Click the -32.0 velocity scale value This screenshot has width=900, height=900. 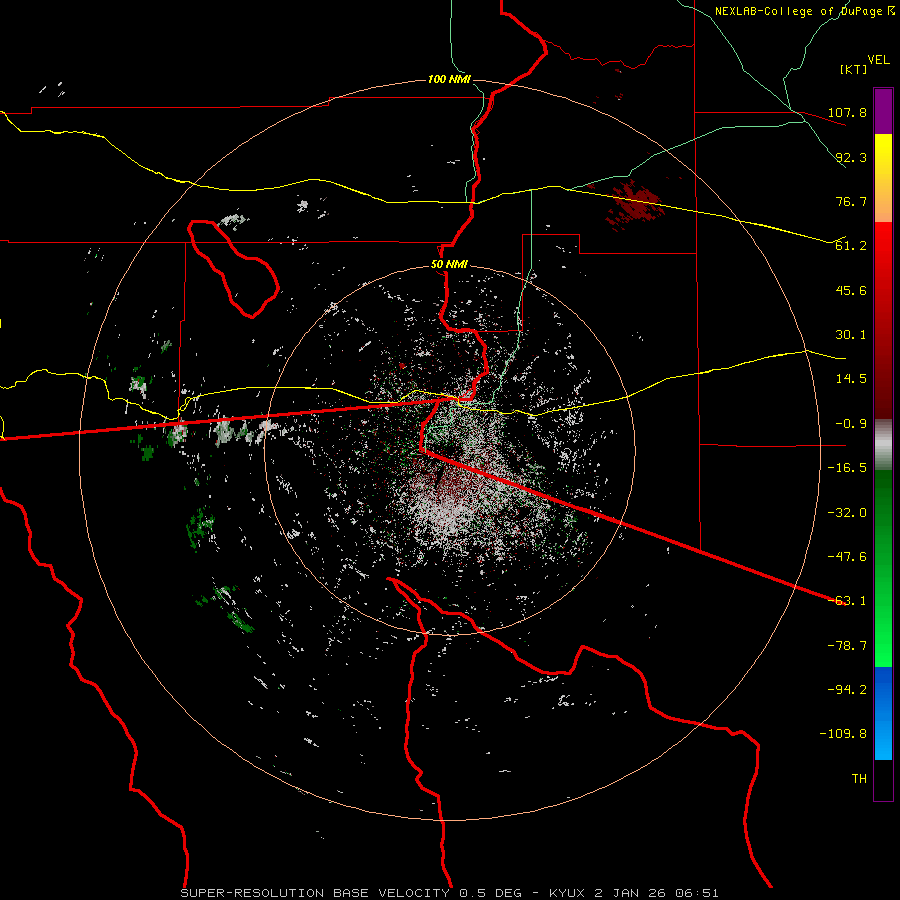[x=847, y=513]
